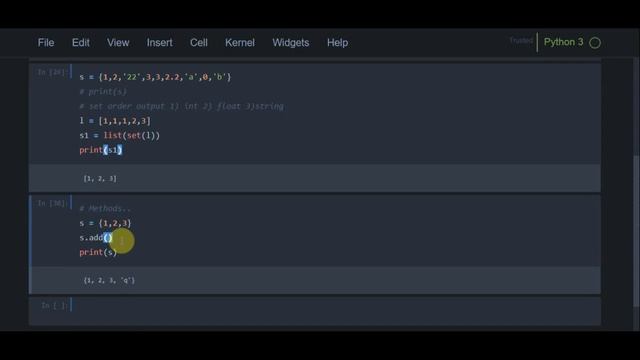Open the Insert menu
The image size is (640, 360).
[x=160, y=42]
